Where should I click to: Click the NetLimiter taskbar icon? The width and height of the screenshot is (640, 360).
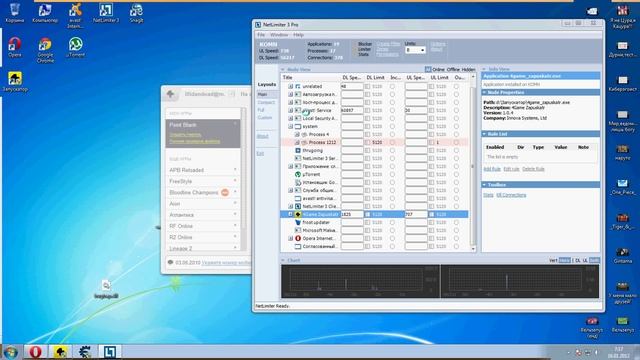[109, 352]
